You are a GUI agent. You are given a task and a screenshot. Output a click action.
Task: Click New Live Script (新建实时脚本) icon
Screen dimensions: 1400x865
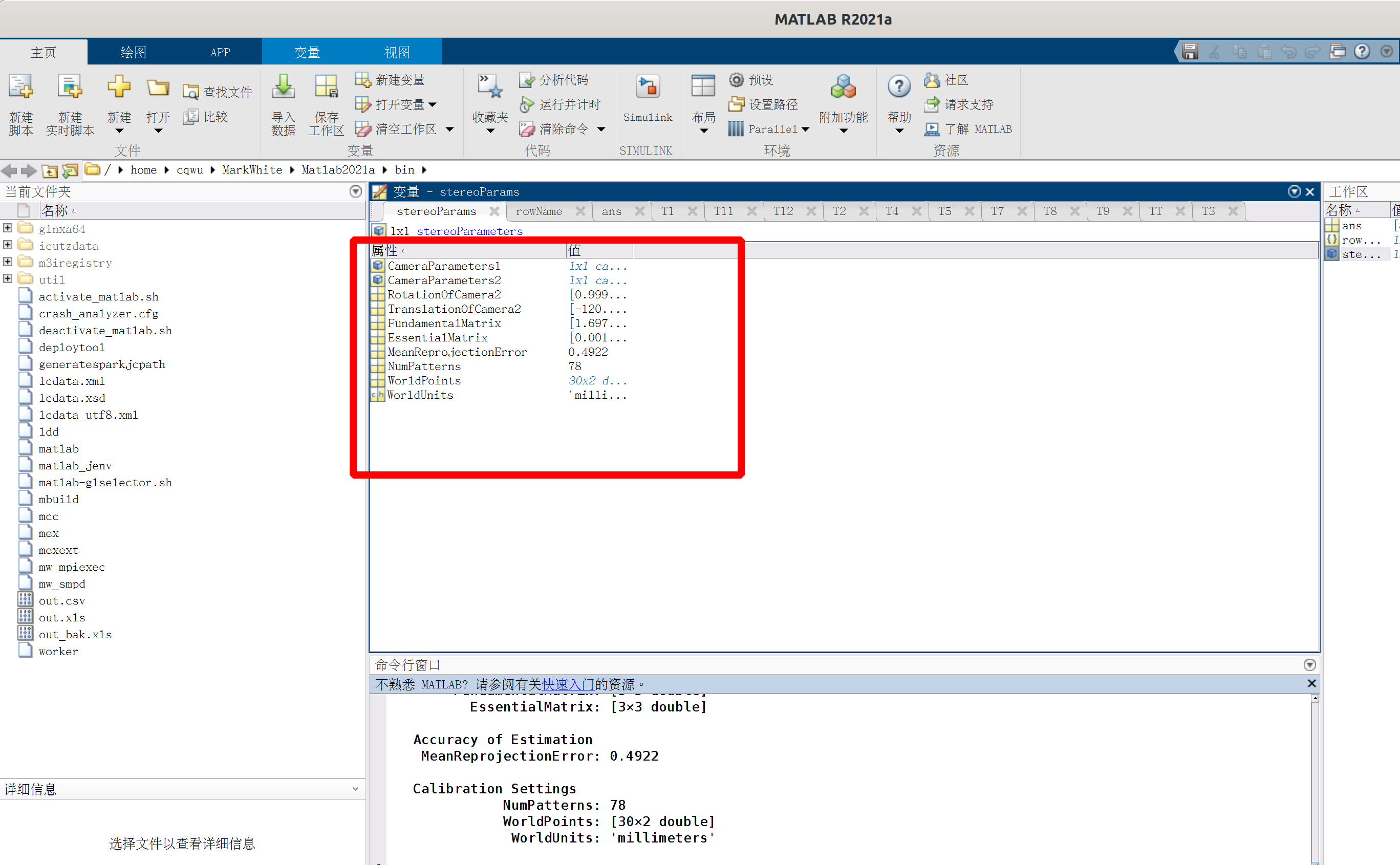pyautogui.click(x=69, y=87)
